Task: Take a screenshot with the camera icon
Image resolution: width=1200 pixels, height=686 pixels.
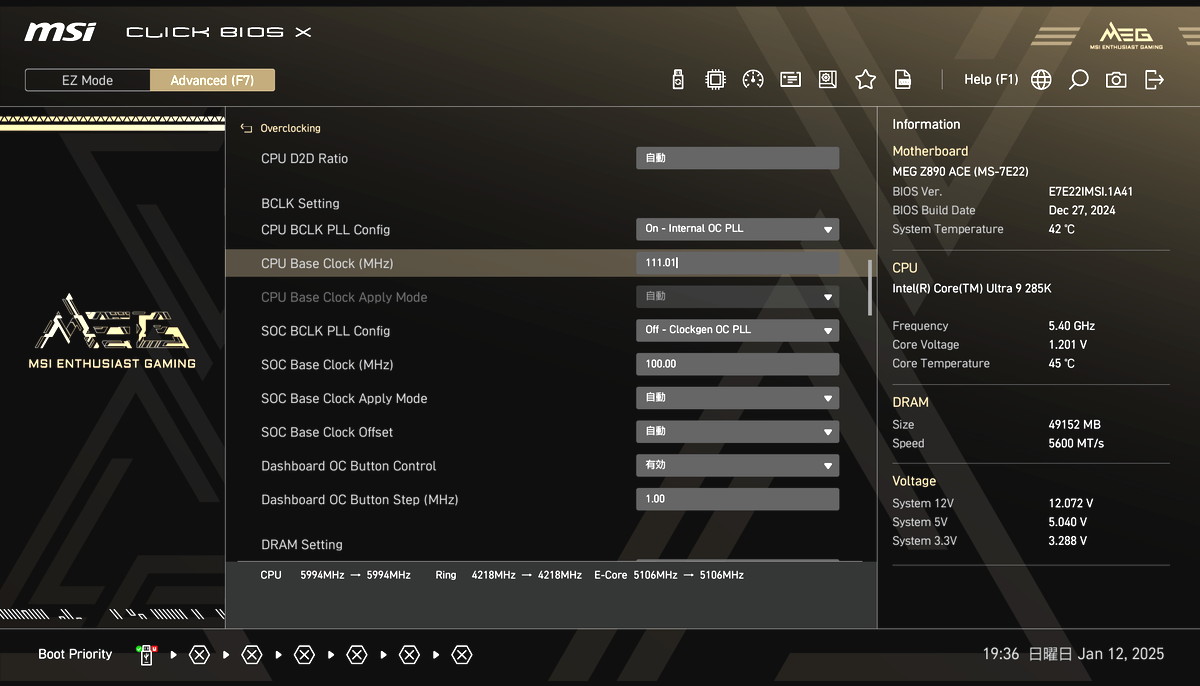Action: (1116, 80)
